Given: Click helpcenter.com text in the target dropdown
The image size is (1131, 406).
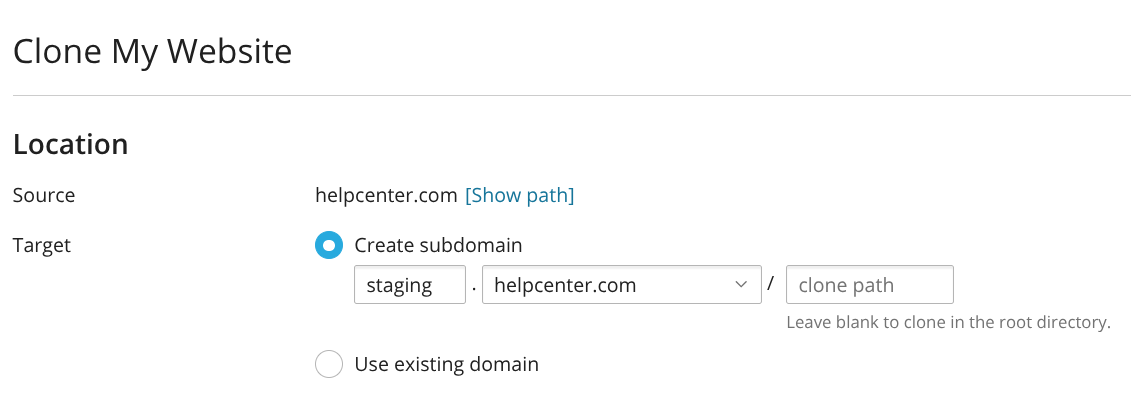Looking at the screenshot, I should [x=565, y=285].
